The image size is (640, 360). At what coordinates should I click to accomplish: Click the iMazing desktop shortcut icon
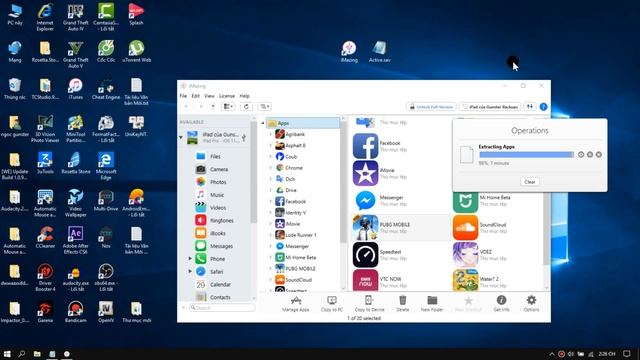(349, 51)
